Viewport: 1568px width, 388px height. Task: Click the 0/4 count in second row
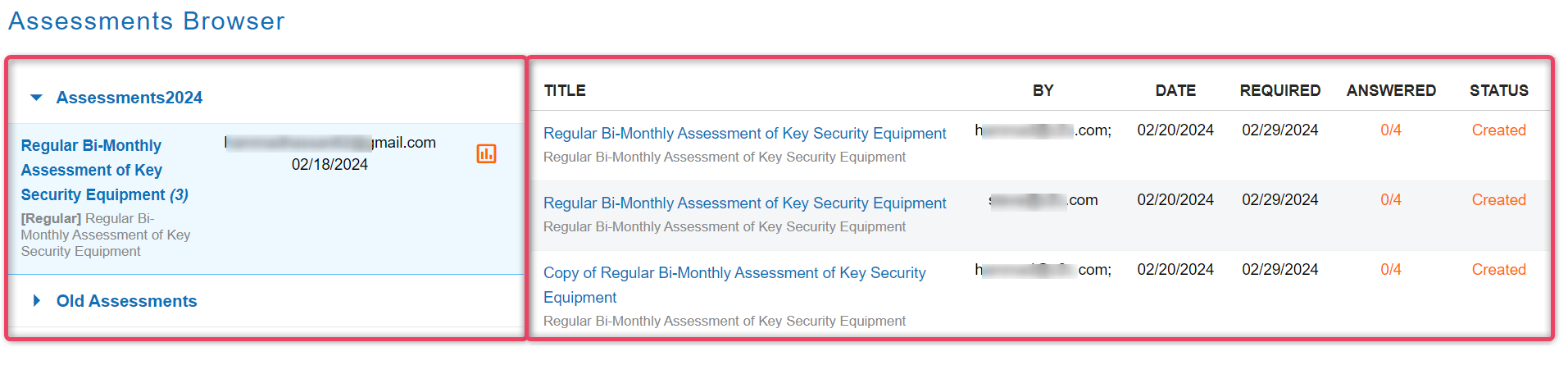(1391, 199)
